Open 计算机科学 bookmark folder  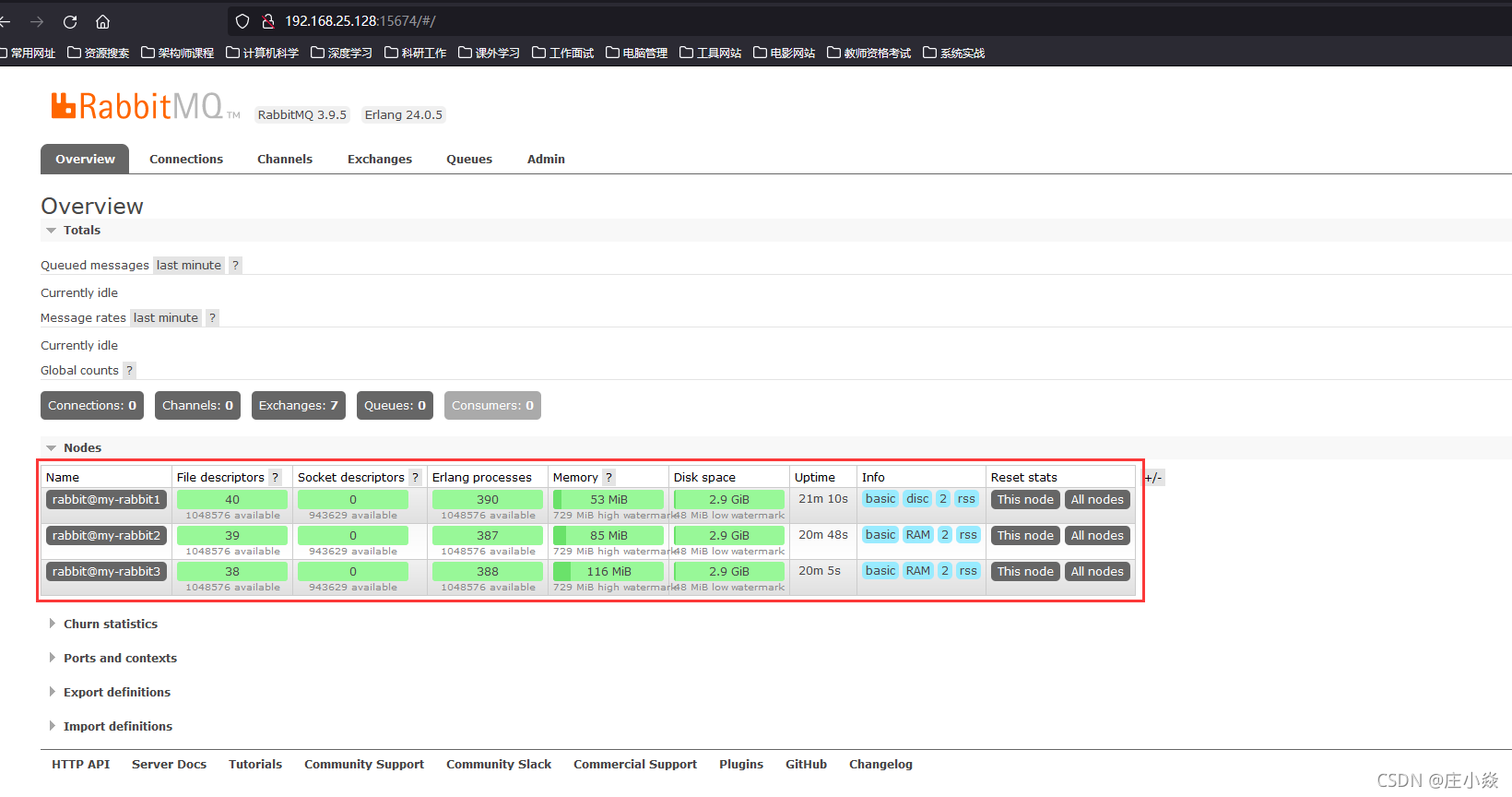(263, 54)
